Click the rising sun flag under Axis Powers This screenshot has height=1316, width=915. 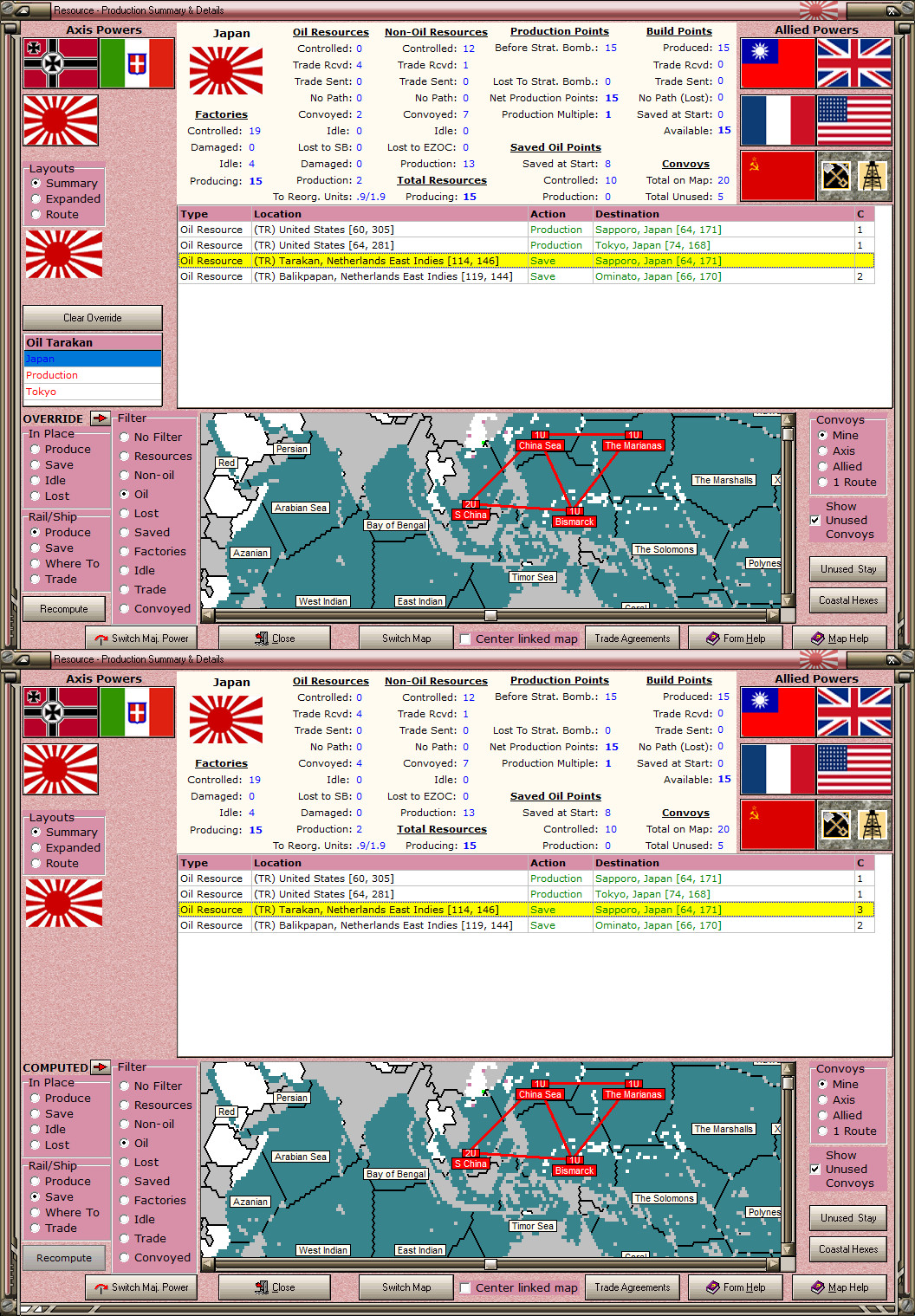(61, 120)
